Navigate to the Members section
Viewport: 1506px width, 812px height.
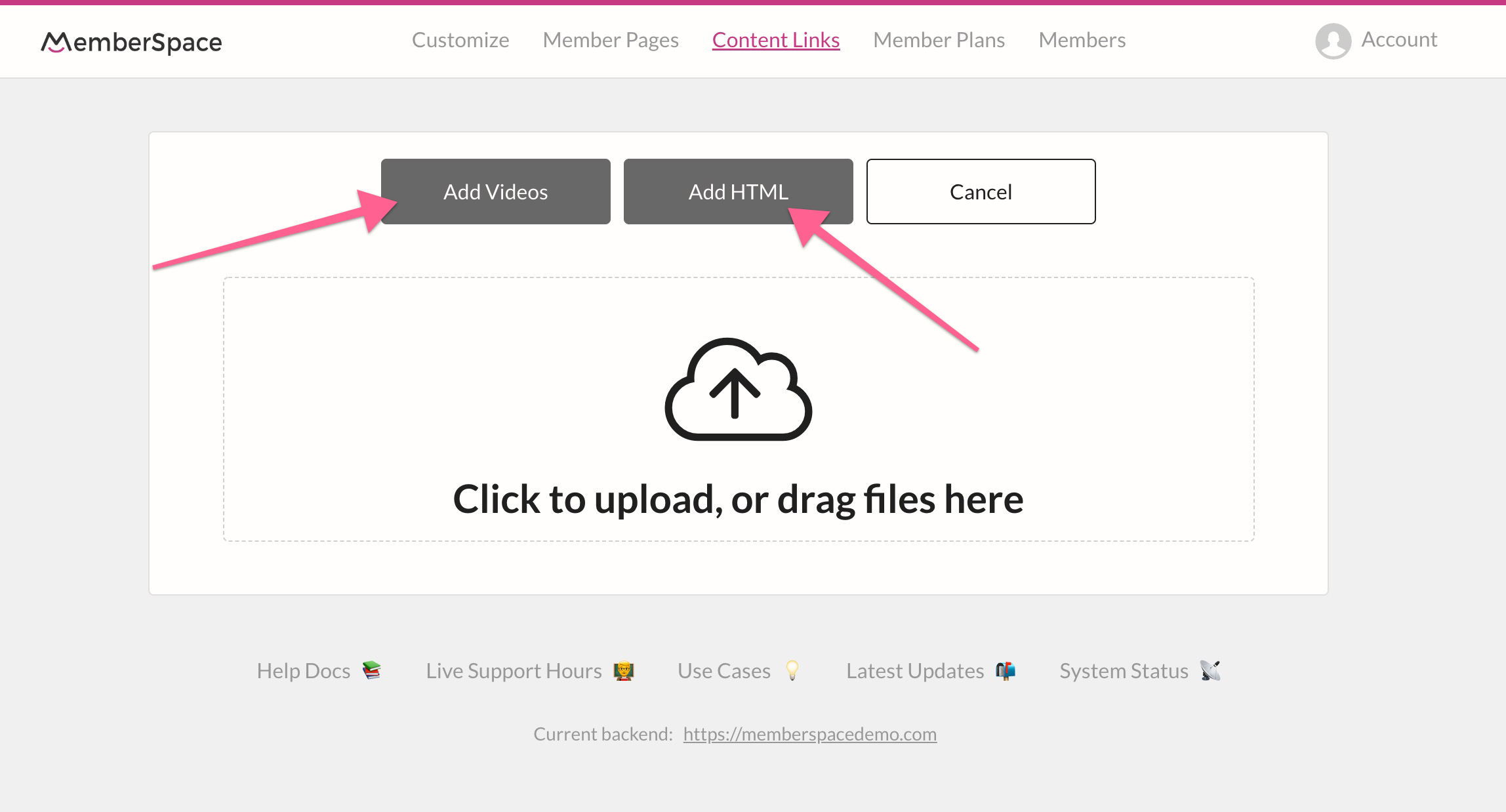pos(1081,39)
